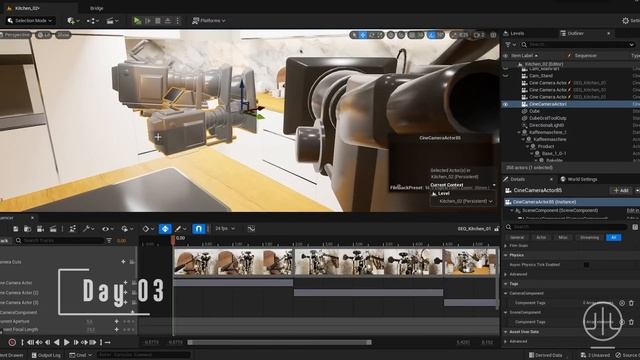This screenshot has height=360, width=640.
Task: Filter details by General category
Action: pos(517,238)
